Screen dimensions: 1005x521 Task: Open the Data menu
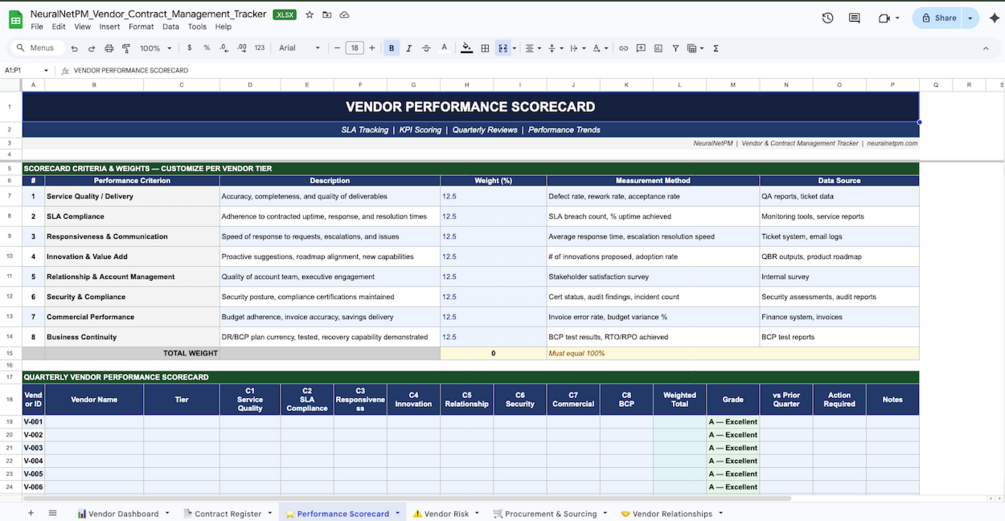(x=170, y=27)
